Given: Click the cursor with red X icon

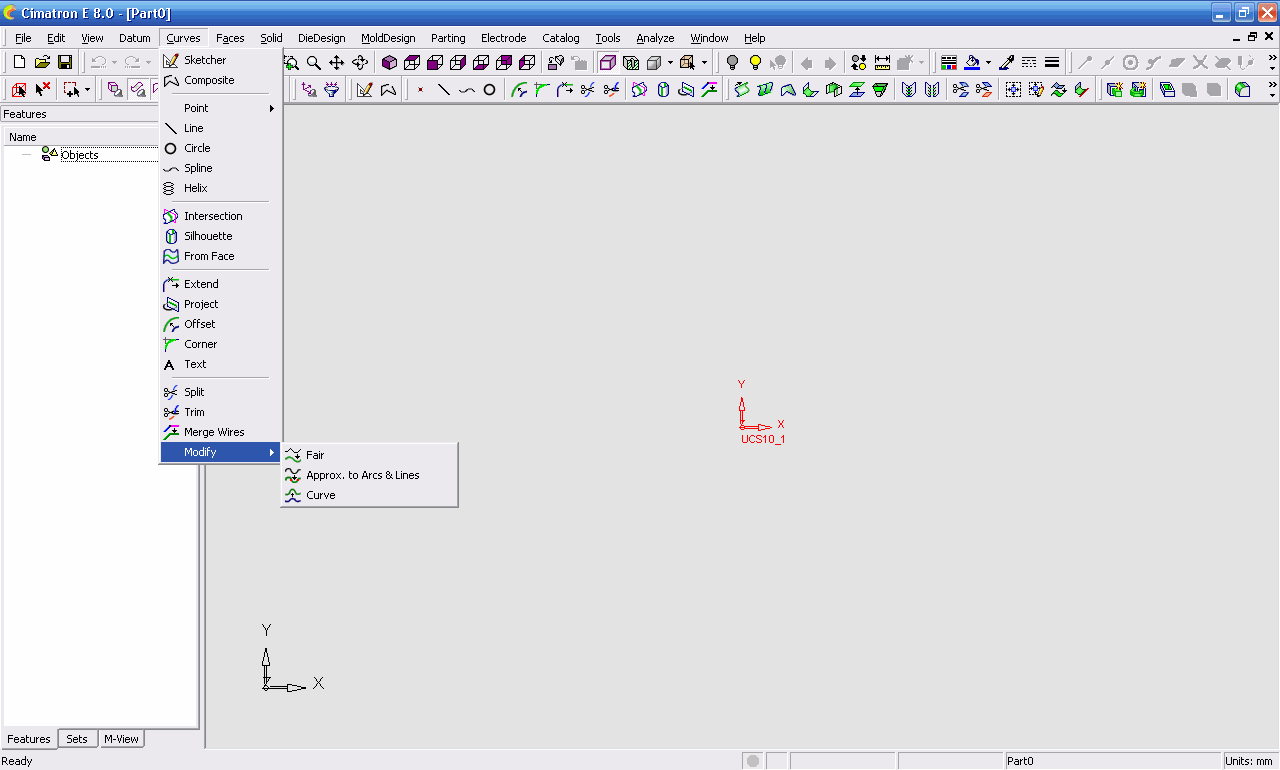Looking at the screenshot, I should pyautogui.click(x=42, y=89).
